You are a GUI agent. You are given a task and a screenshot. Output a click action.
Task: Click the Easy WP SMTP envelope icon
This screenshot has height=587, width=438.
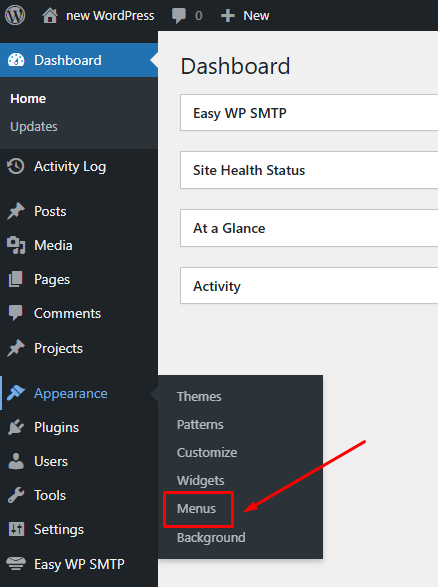(16, 563)
